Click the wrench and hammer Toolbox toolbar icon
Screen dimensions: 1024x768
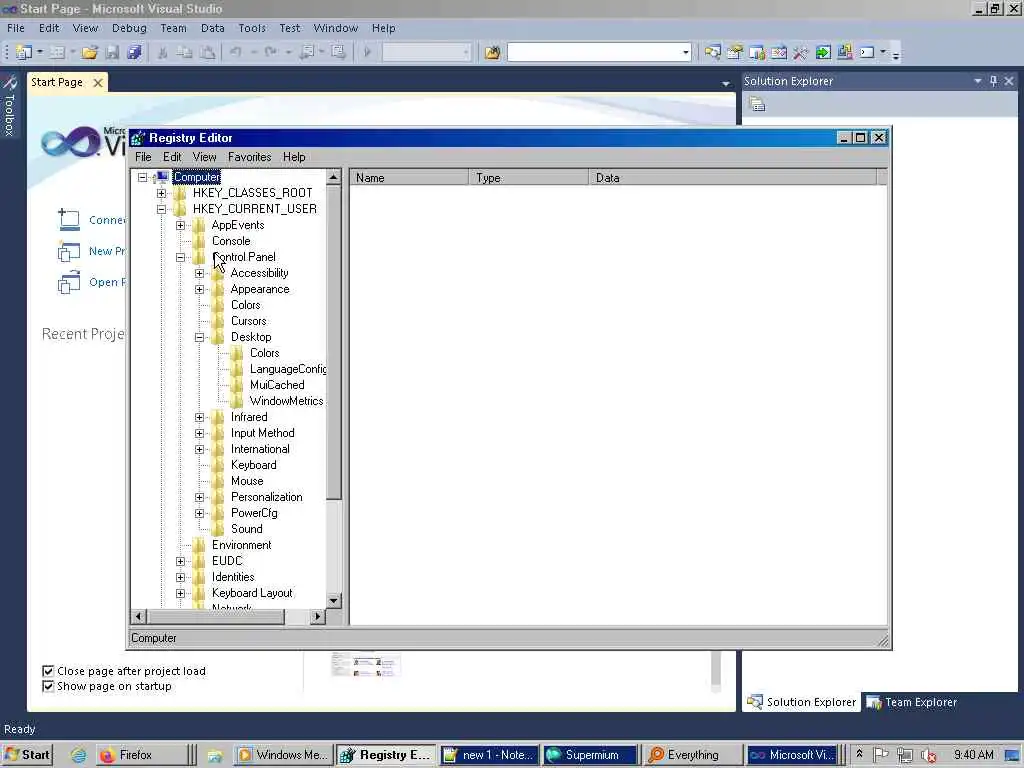tap(801, 52)
